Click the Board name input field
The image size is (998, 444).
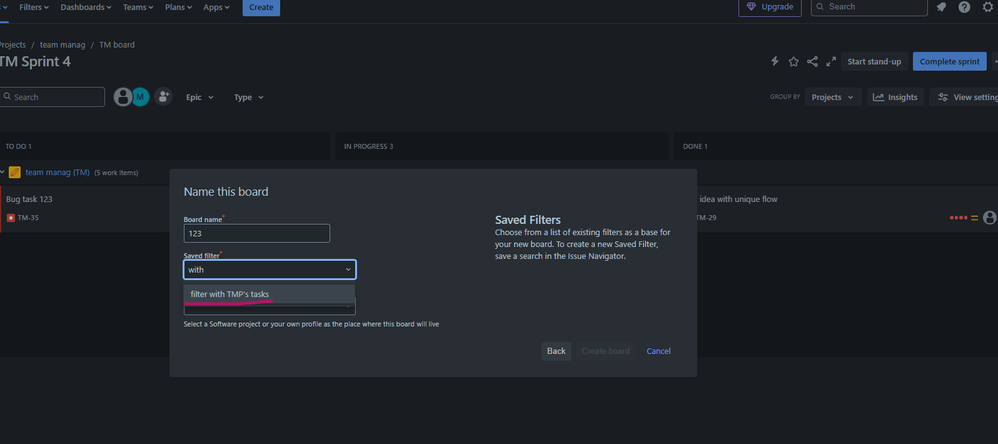257,233
